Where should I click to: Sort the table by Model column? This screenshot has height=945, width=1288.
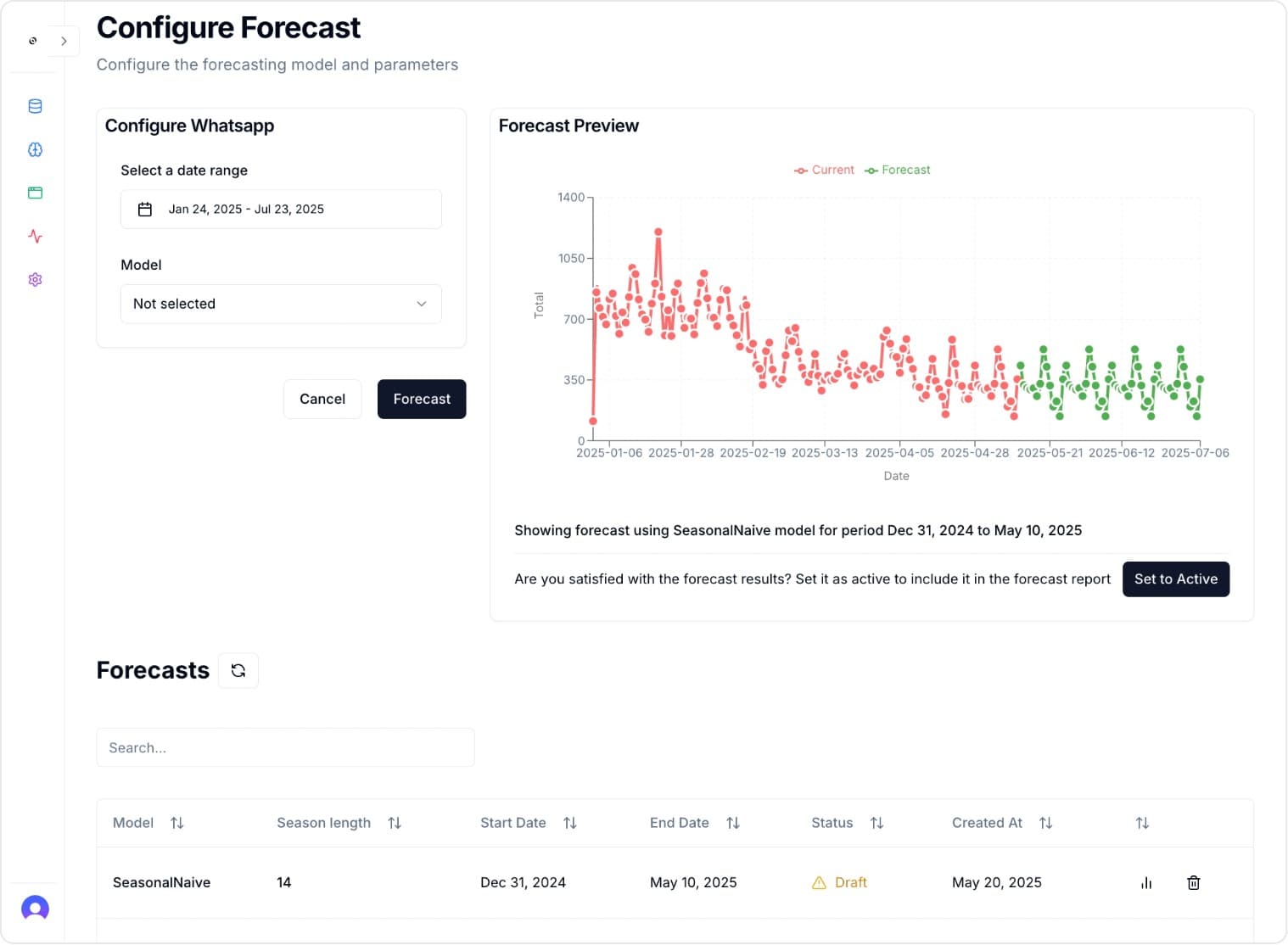pos(176,823)
